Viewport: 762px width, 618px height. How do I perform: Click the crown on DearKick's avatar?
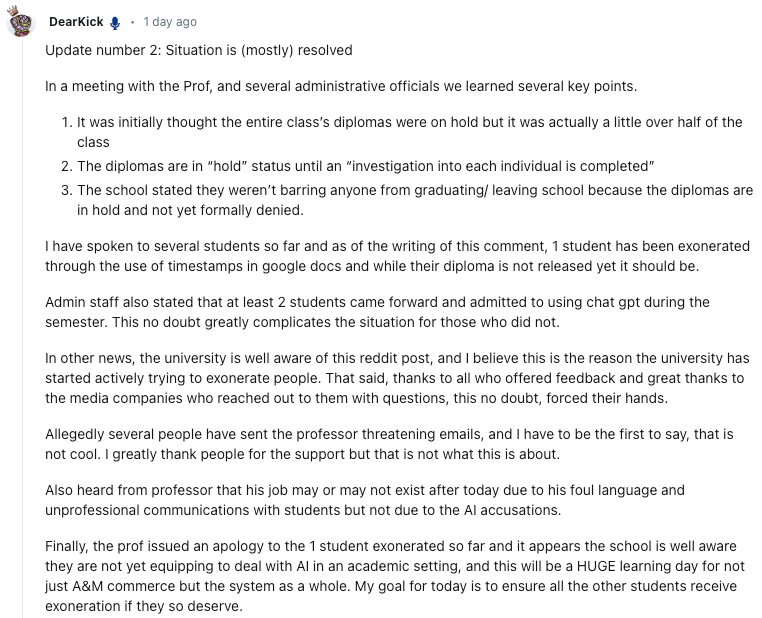(x=12, y=10)
